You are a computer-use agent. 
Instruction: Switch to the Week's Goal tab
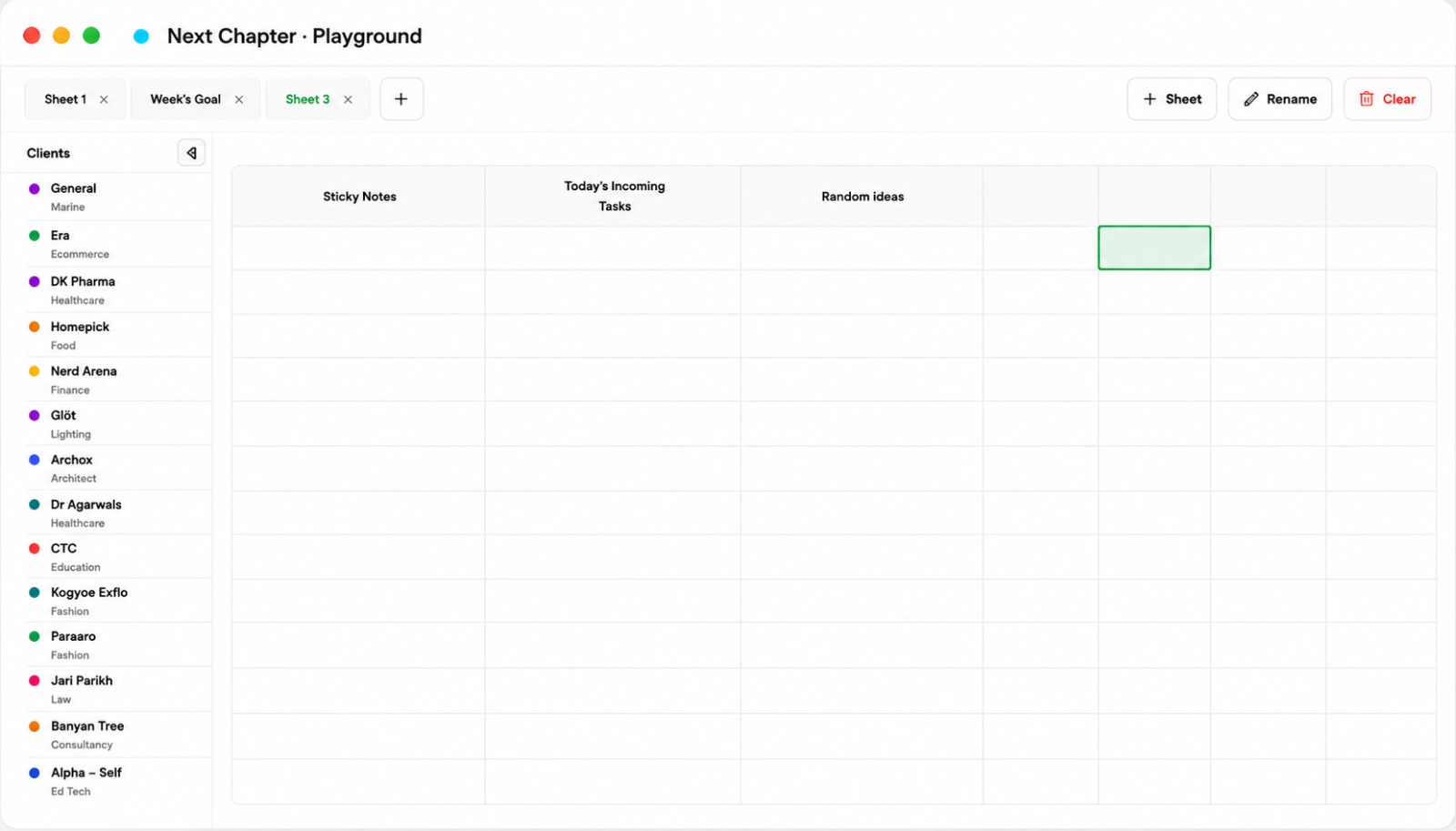186,99
